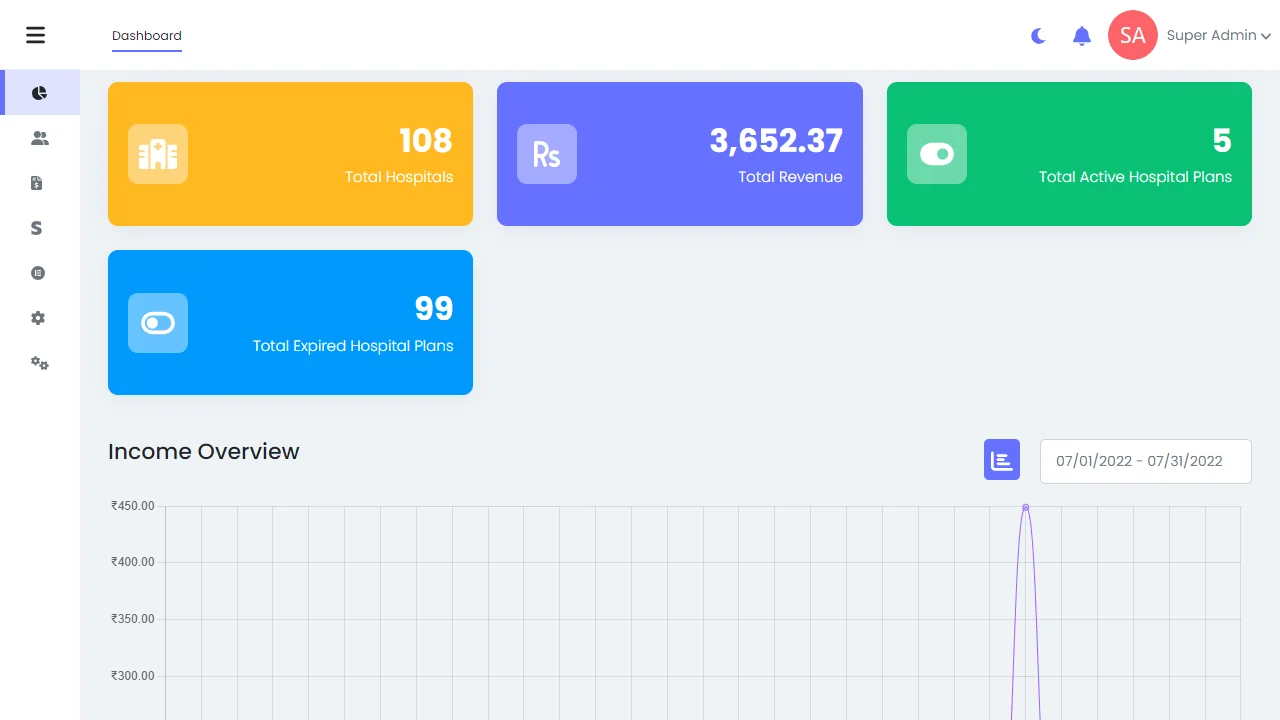
Task: Click the 5 active plans count
Action: (x=1222, y=141)
